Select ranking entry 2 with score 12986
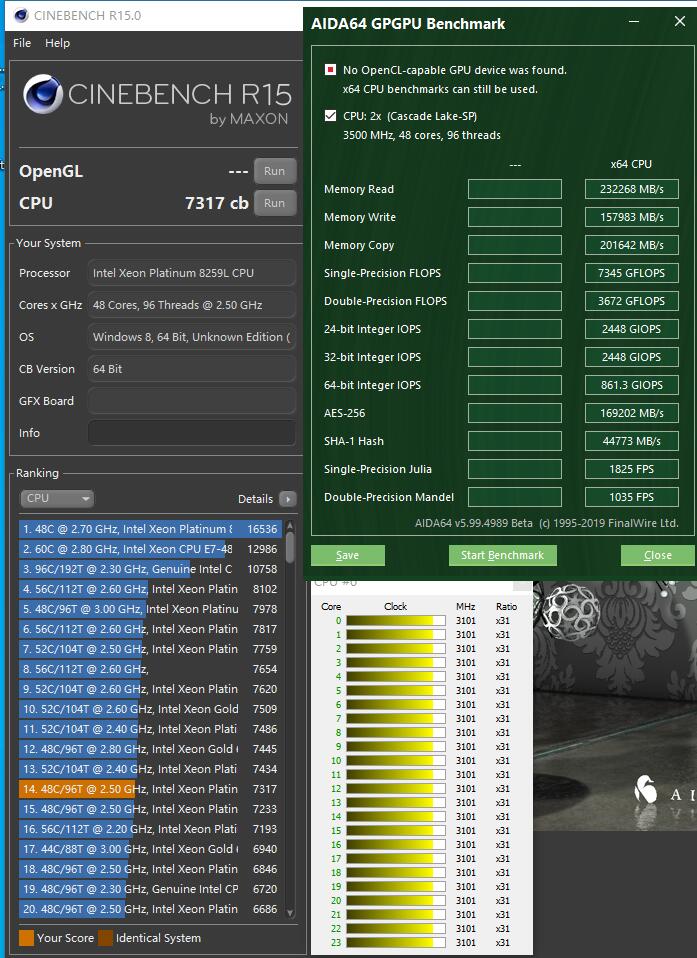The height and width of the screenshot is (958, 697). coord(150,549)
